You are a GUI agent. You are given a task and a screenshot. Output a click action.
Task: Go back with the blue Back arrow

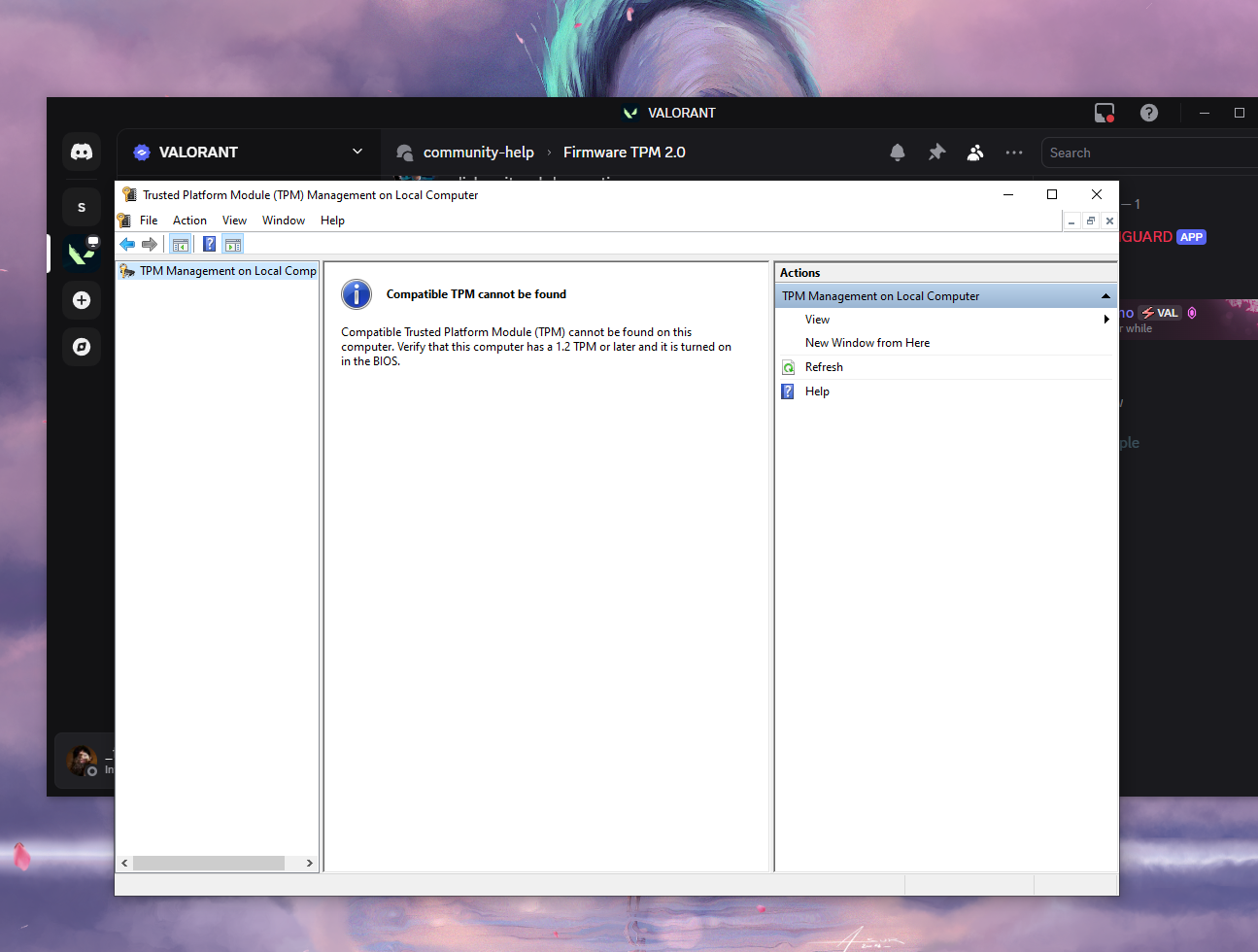coord(127,245)
